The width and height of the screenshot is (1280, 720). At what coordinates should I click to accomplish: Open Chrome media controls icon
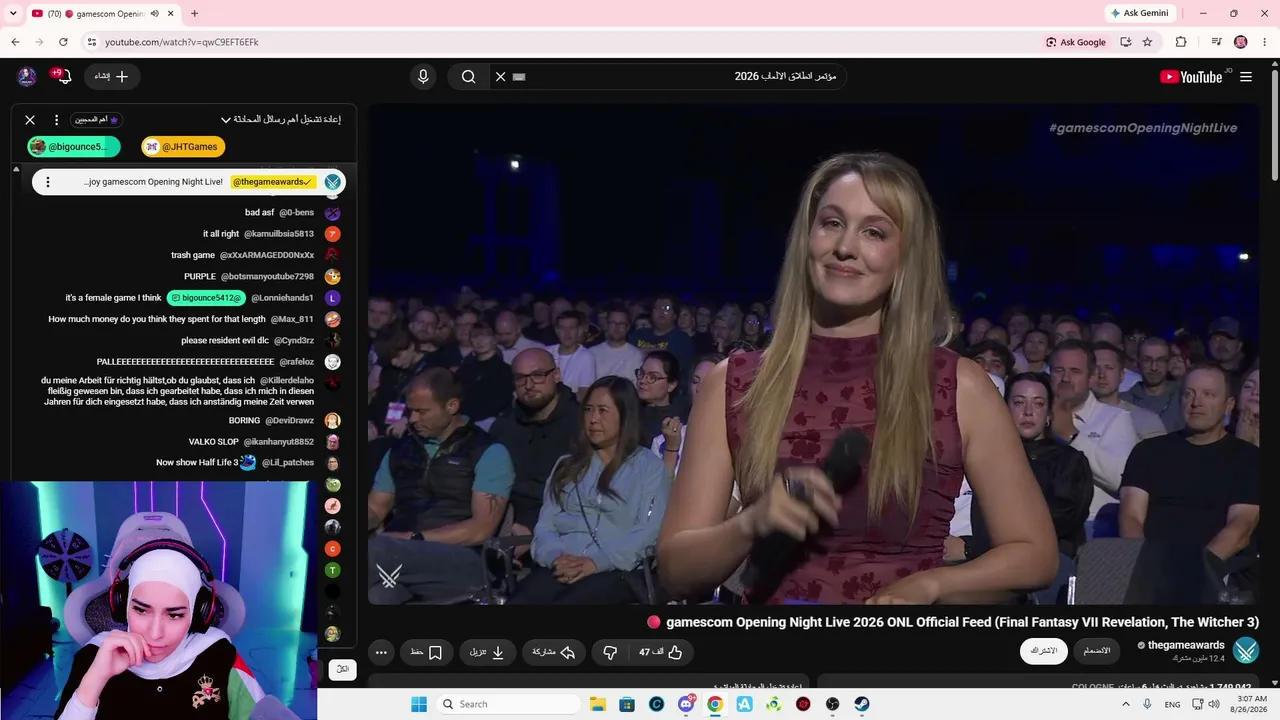(x=1216, y=42)
